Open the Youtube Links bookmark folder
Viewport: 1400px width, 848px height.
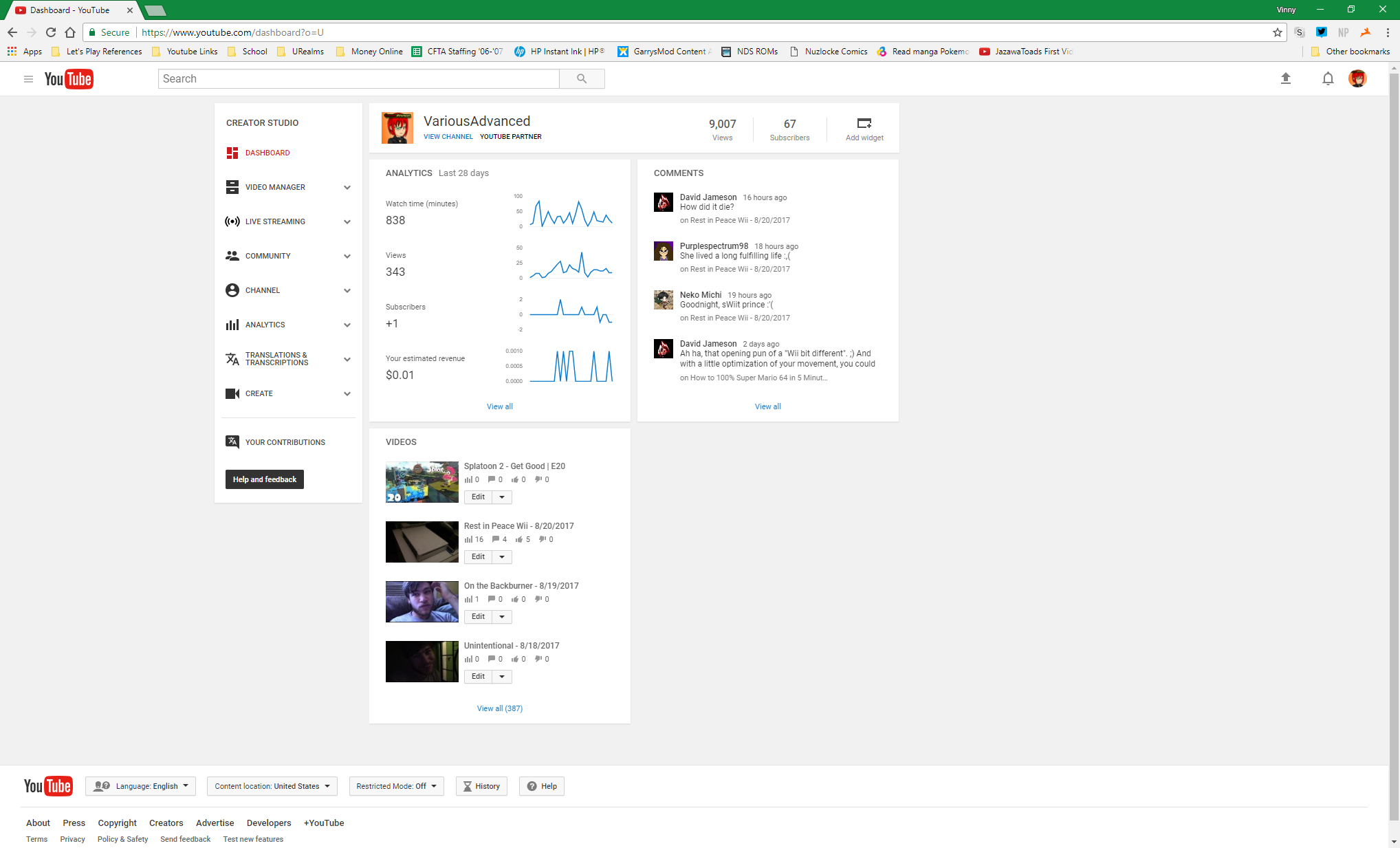point(185,52)
